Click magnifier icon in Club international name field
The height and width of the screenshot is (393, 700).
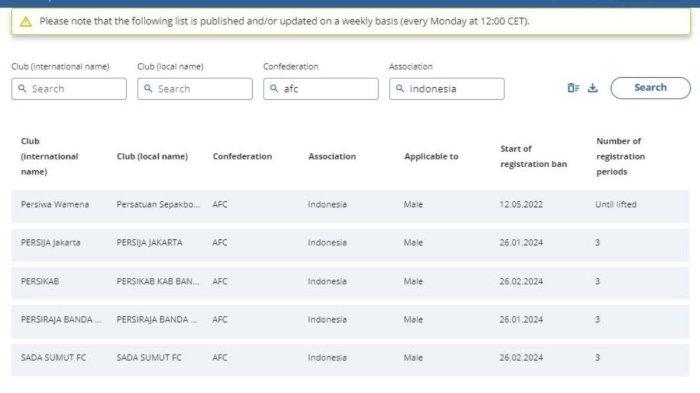coord(22,88)
